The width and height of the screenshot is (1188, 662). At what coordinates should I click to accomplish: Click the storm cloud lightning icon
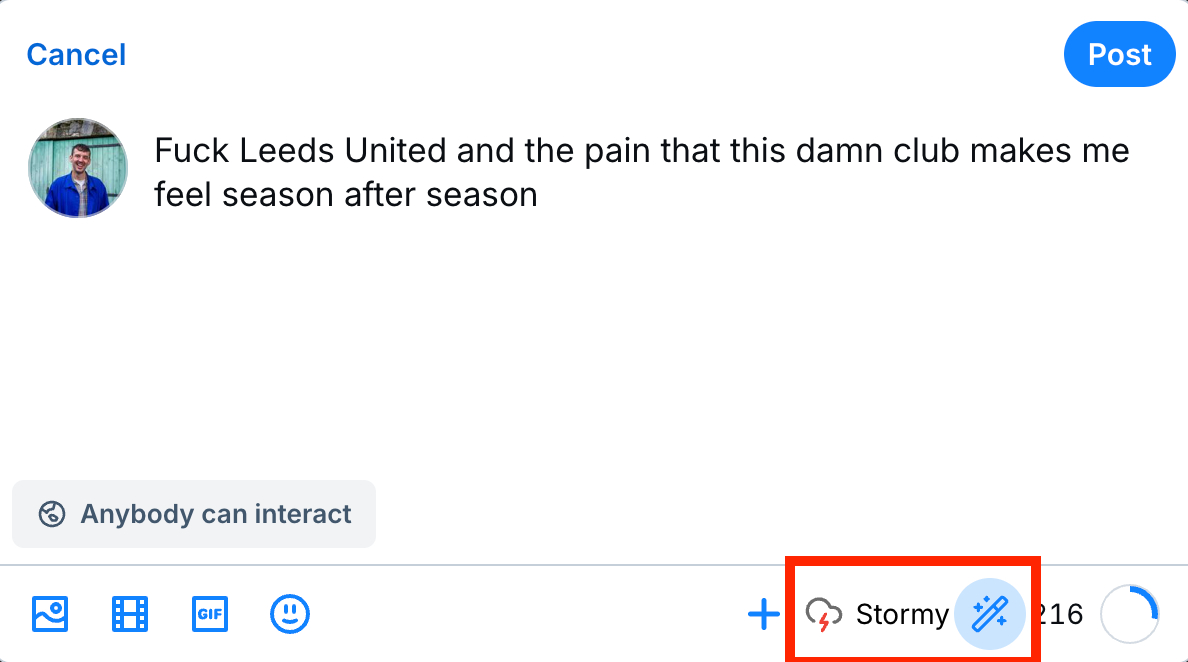(x=824, y=613)
